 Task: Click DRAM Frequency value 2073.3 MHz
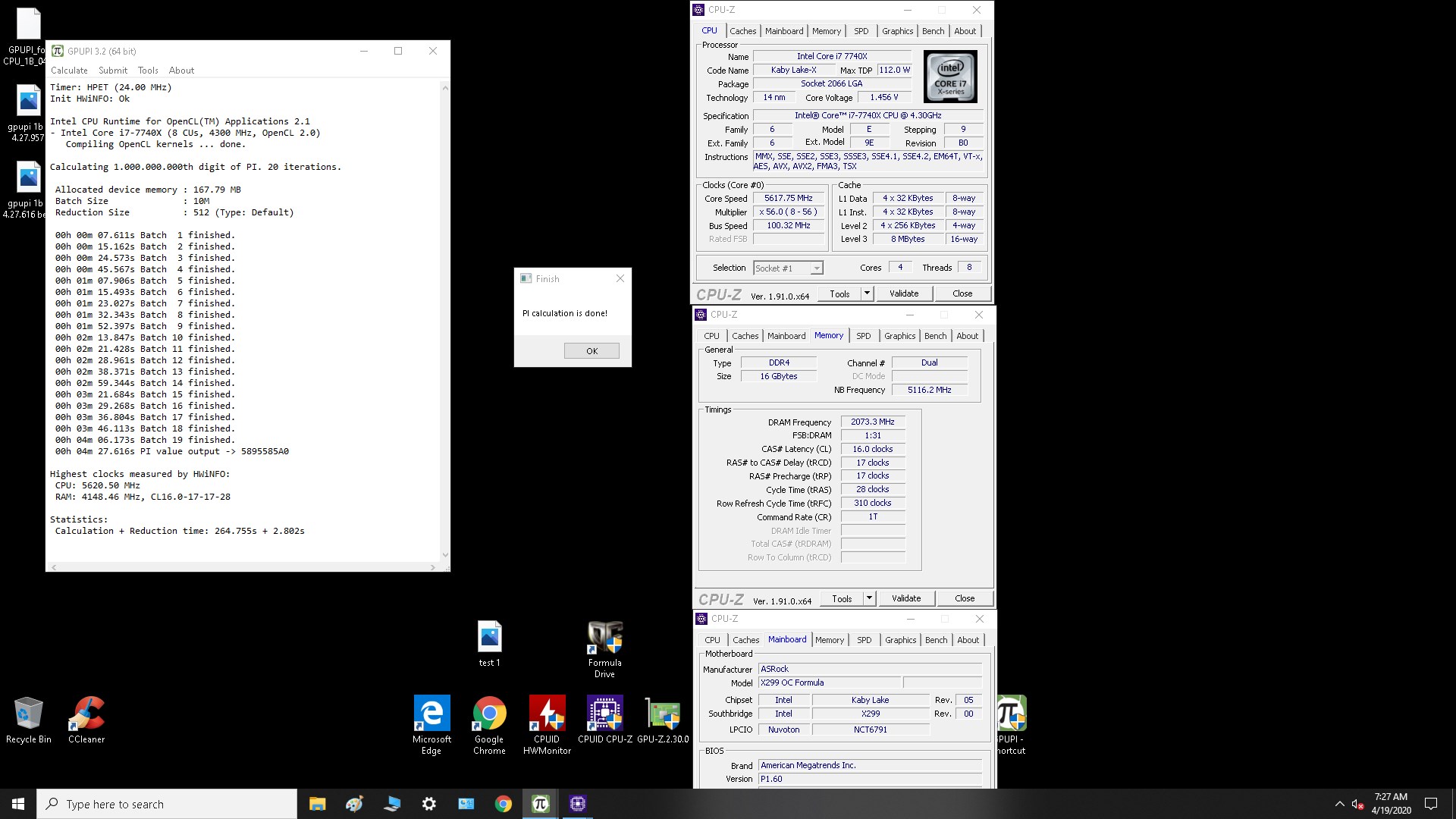(x=873, y=422)
